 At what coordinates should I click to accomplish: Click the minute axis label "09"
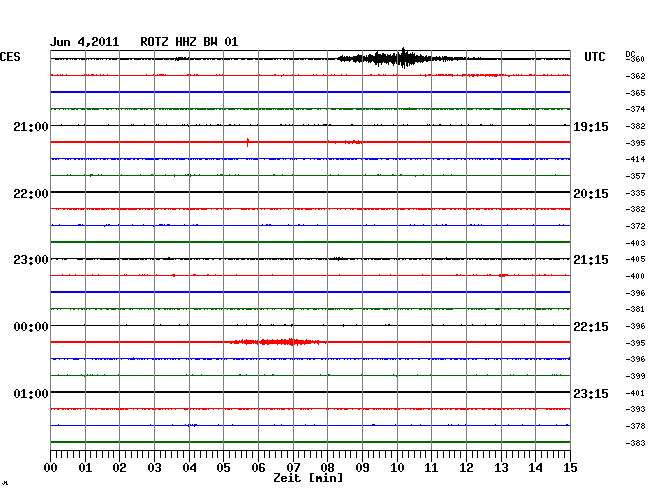(362, 468)
